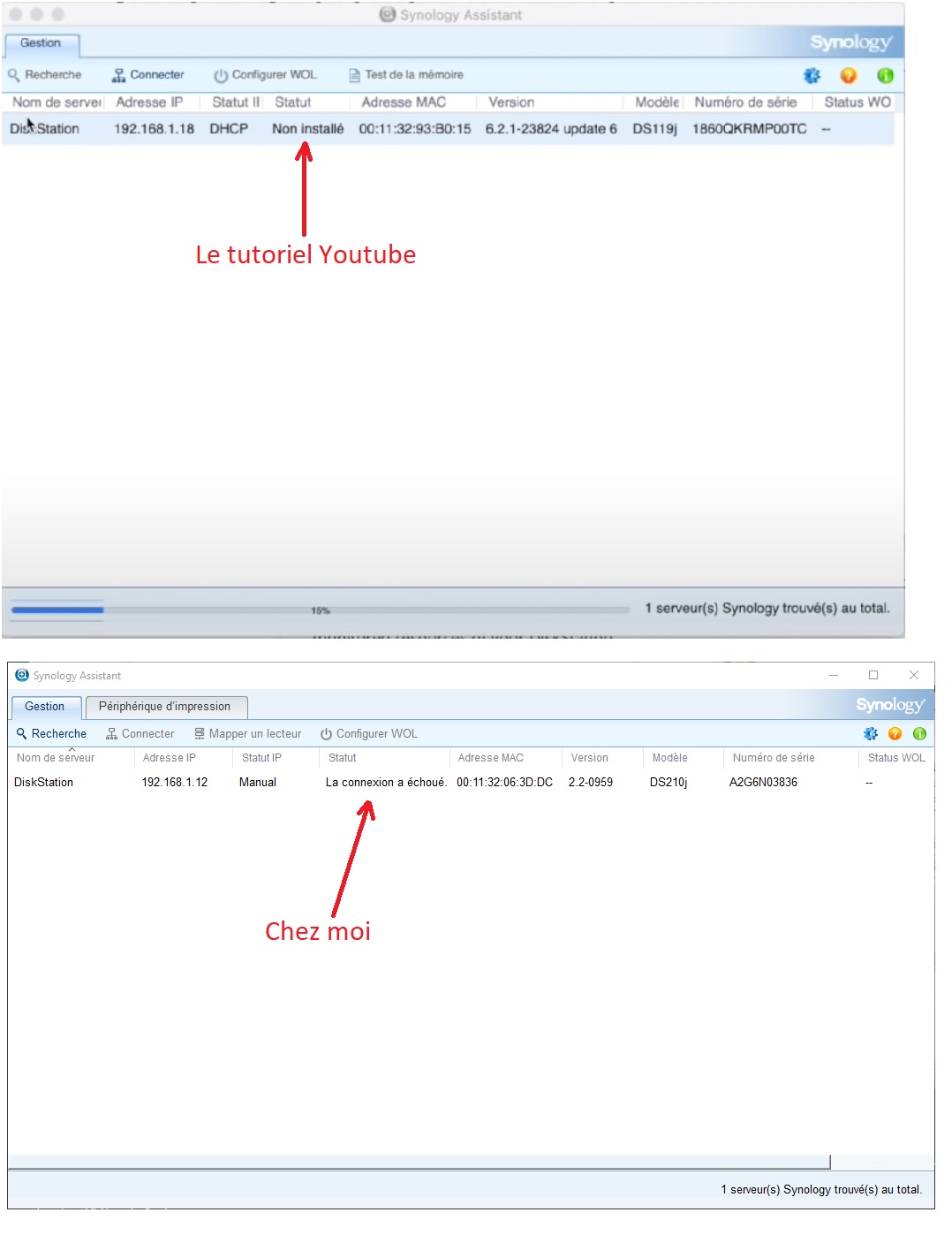952x1235 pixels.
Task: Click Connecter in the top Mac window toolbar
Action: pyautogui.click(x=147, y=75)
